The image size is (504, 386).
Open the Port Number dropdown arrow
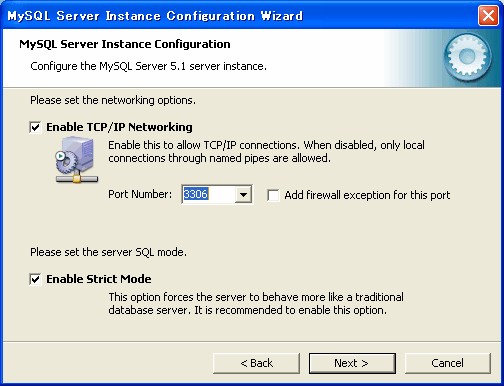click(x=243, y=194)
